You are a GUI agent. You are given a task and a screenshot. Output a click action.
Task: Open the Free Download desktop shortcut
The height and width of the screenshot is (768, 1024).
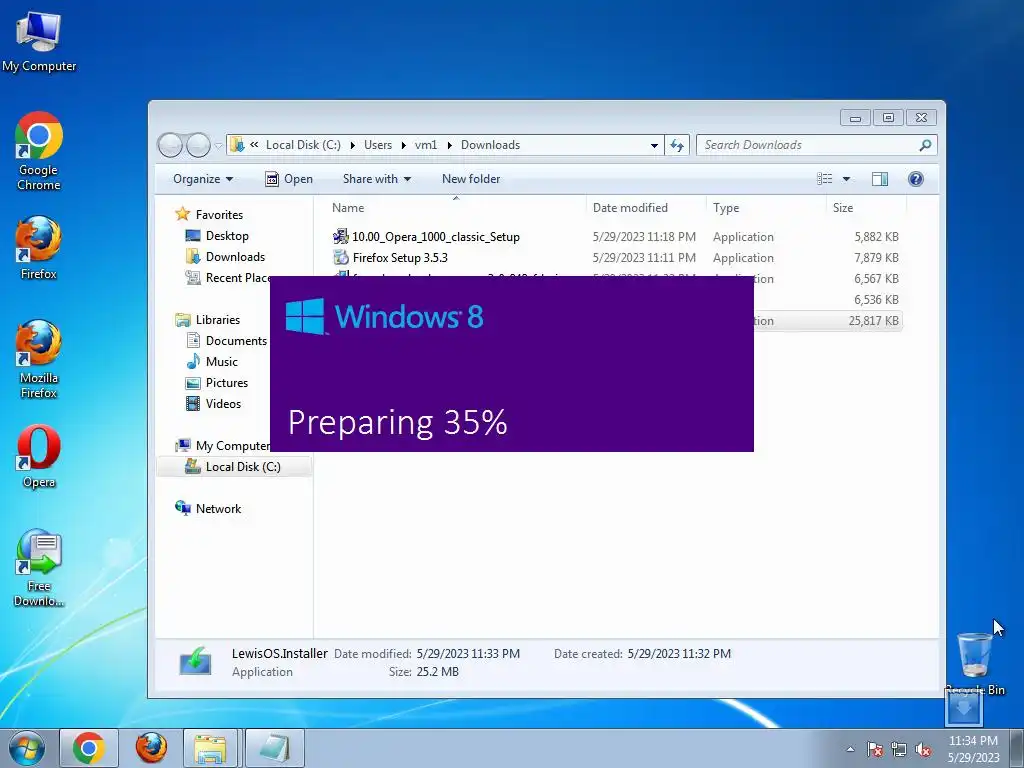pos(39,568)
